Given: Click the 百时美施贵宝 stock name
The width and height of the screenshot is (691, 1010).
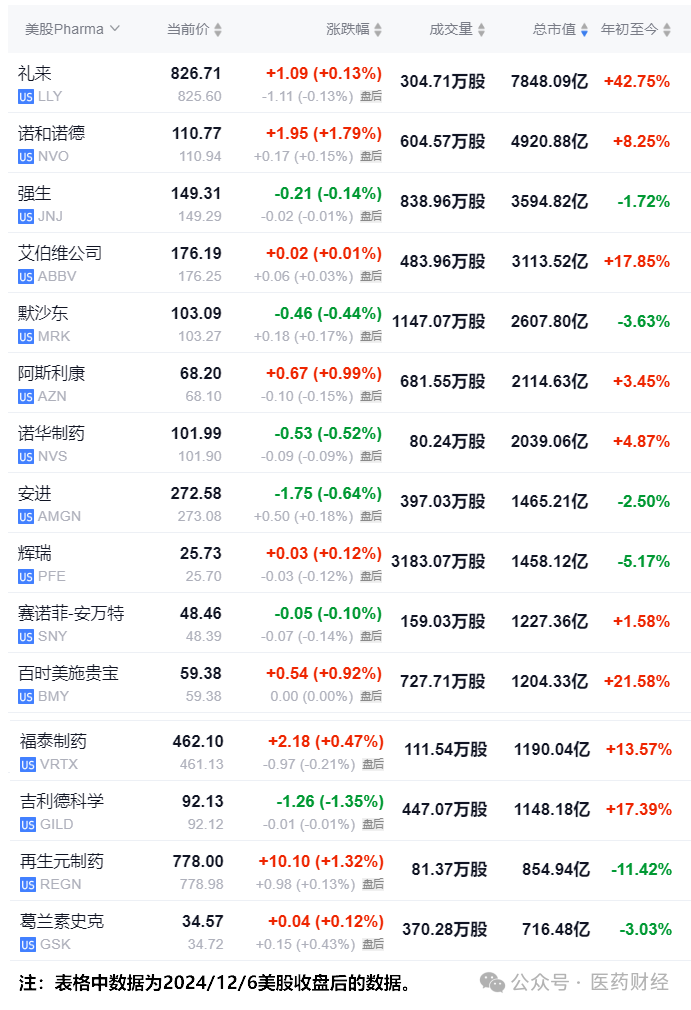Looking at the screenshot, I should 68,673.
